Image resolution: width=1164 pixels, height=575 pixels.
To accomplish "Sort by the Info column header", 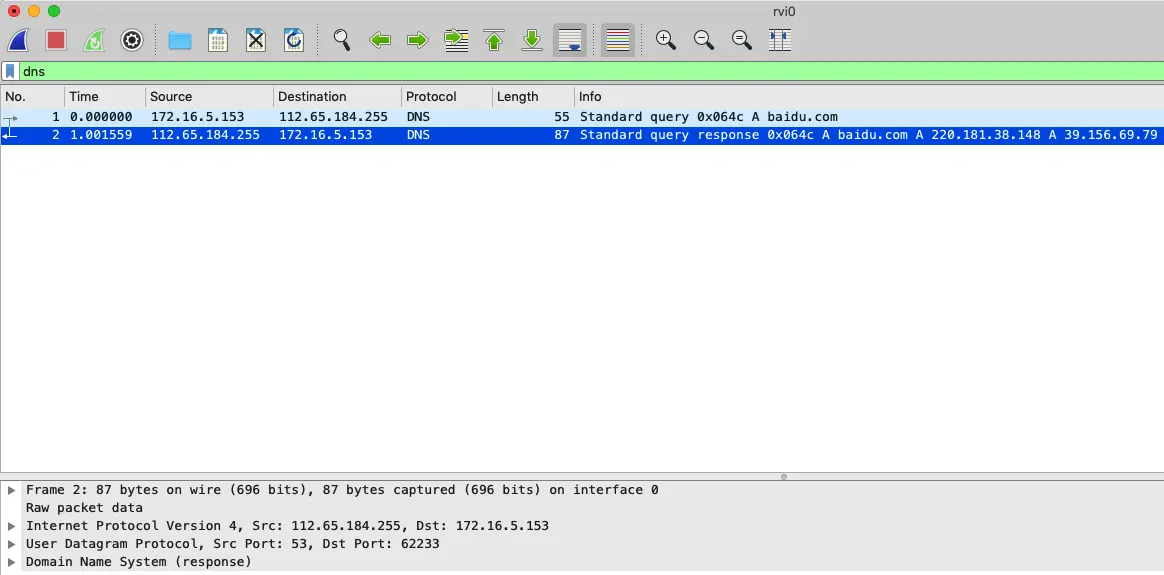I will click(869, 96).
